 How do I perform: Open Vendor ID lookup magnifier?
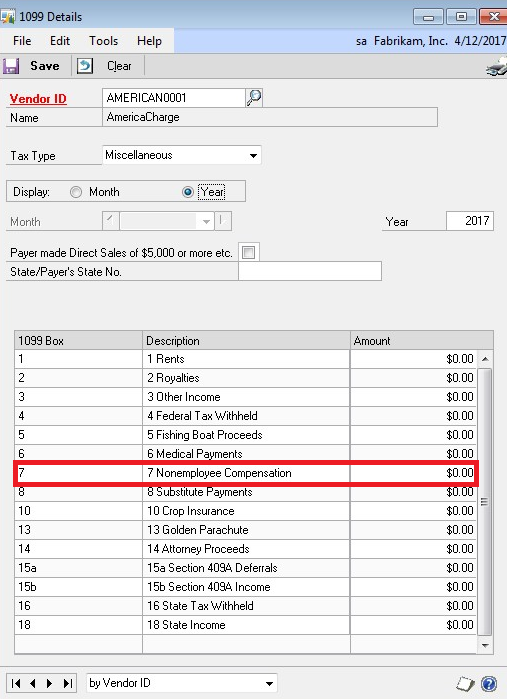pos(254,97)
